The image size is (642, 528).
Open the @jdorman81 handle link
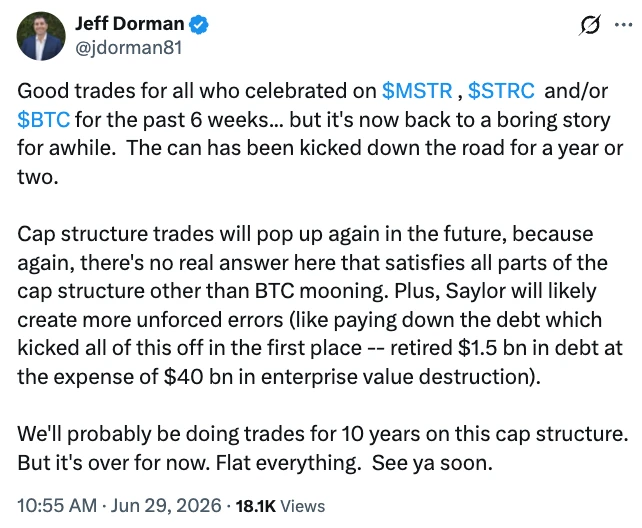tap(129, 47)
